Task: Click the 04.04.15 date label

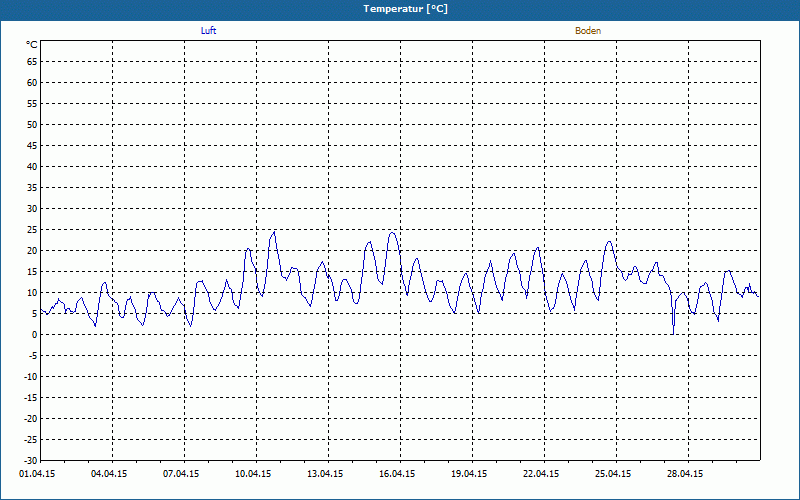Action: point(109,474)
